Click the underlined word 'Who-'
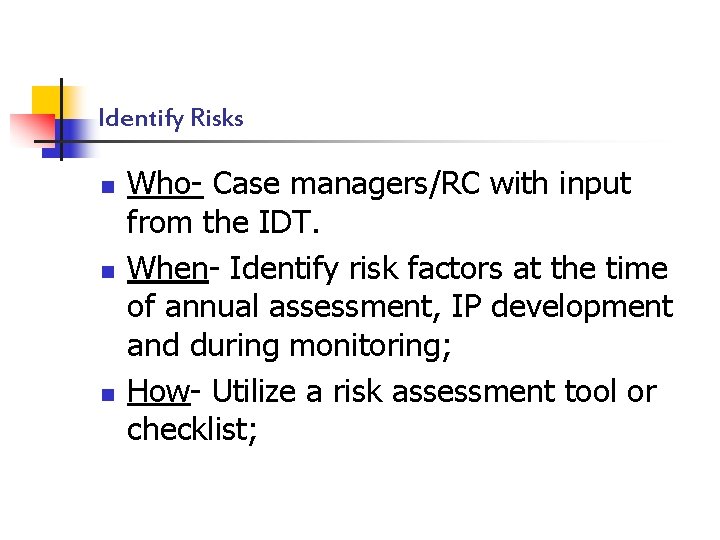Image resolution: width=720 pixels, height=540 pixels. pyautogui.click(x=166, y=184)
